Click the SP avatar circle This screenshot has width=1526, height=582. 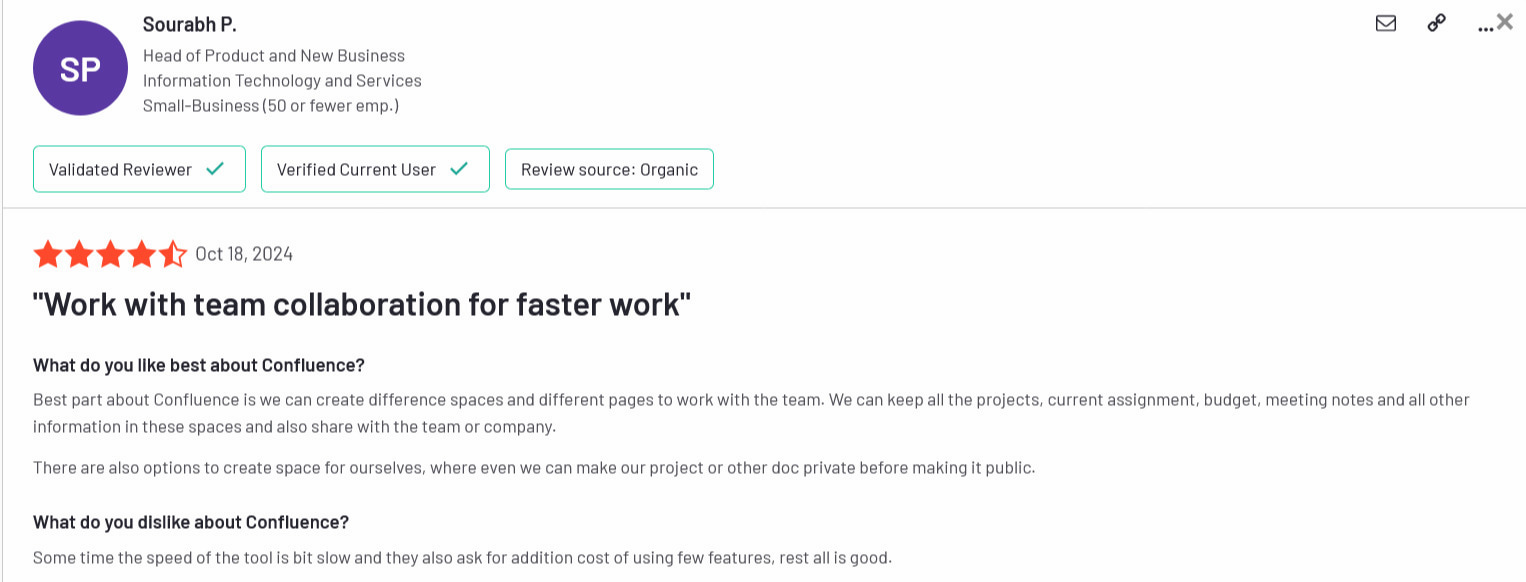(x=80, y=67)
